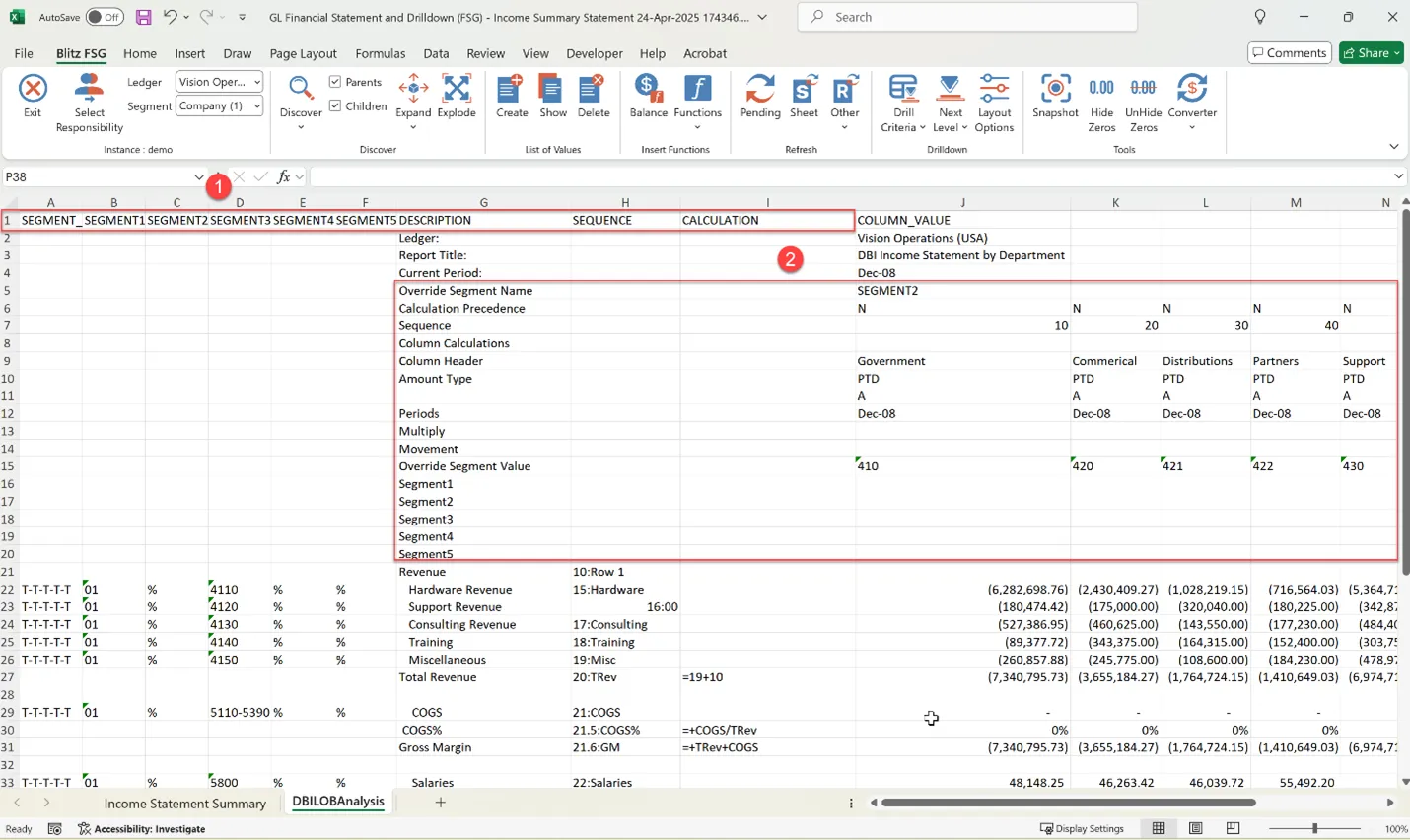Switch to the Home tab
The height and width of the screenshot is (840, 1410).
(140, 53)
